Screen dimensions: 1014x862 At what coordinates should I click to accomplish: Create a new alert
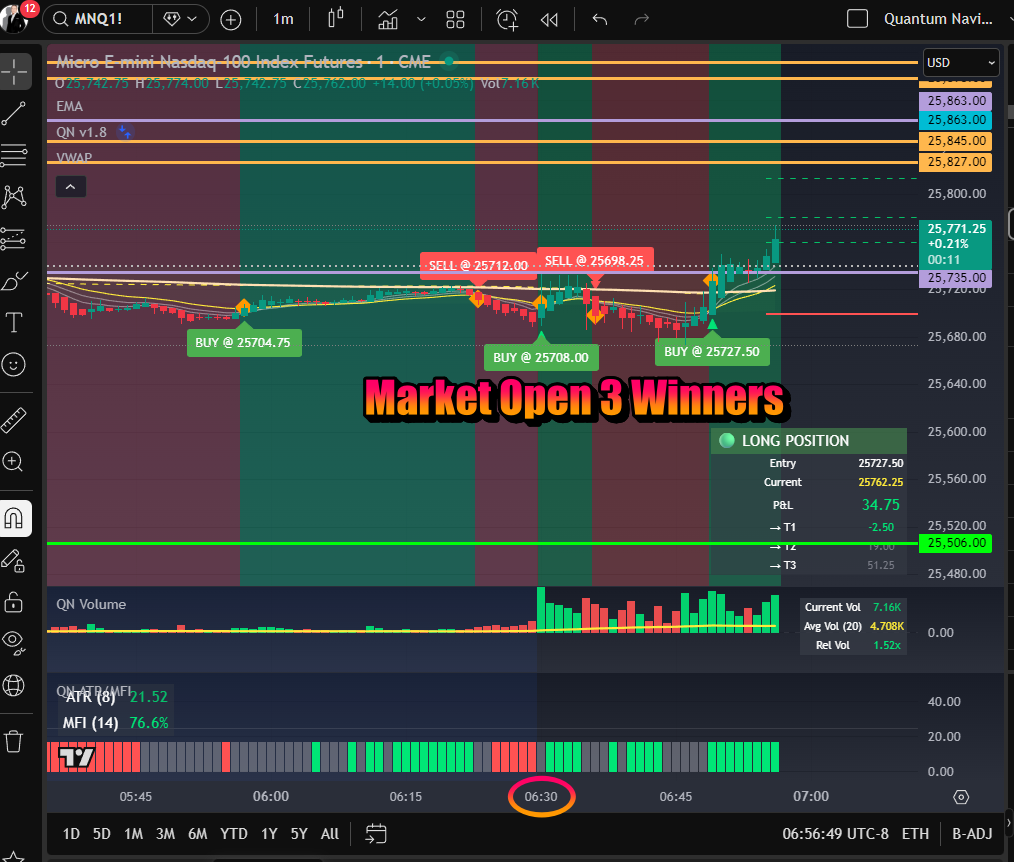point(507,19)
